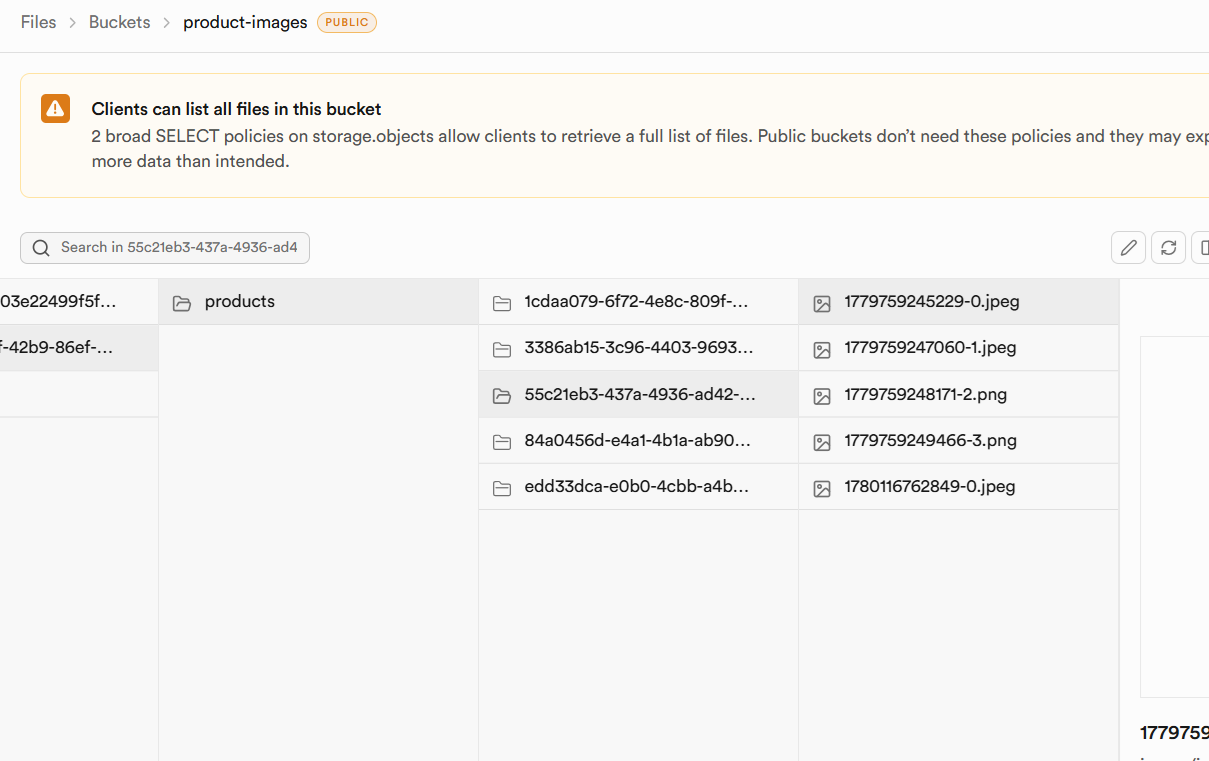Open folder edd33dca-e0b0-4cbb-a4b
This screenshot has width=1209, height=761.
point(638,487)
